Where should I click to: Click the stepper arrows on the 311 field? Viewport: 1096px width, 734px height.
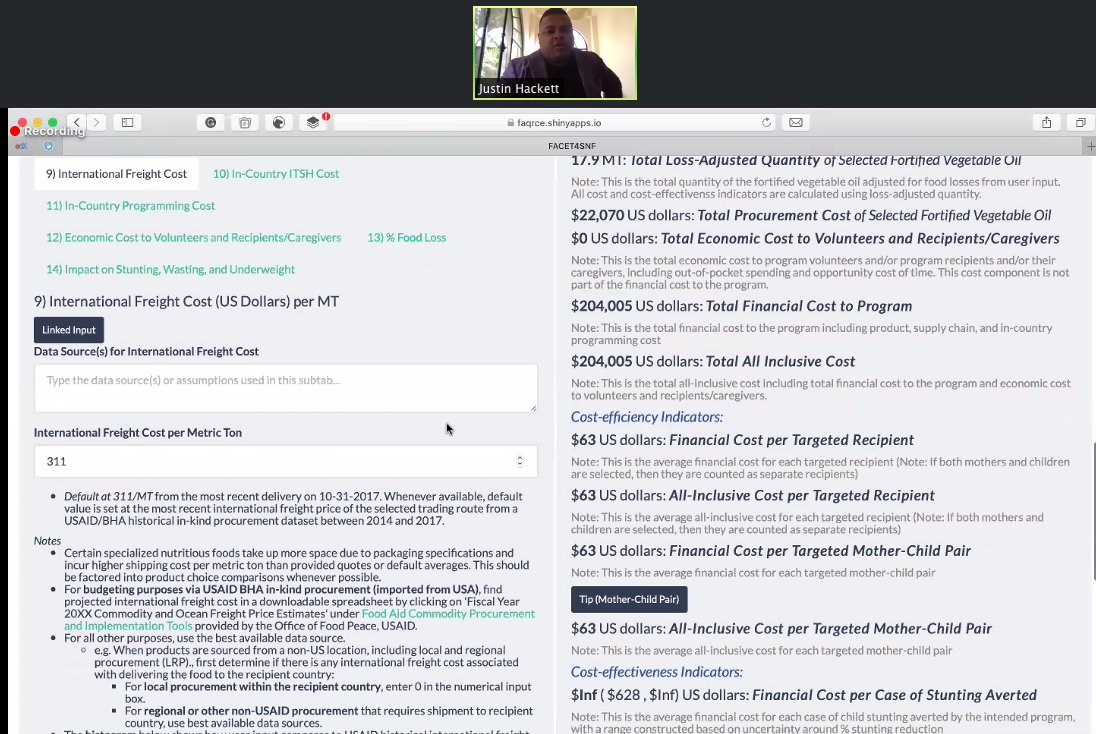pos(519,461)
